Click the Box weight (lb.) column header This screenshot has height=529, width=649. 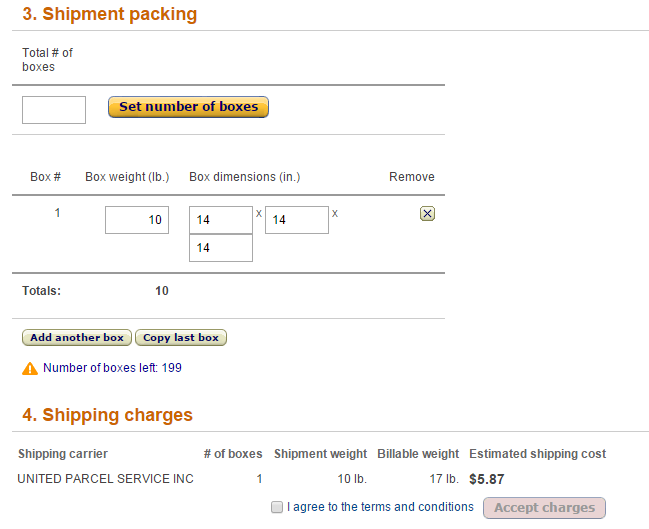pyautogui.click(x=127, y=177)
